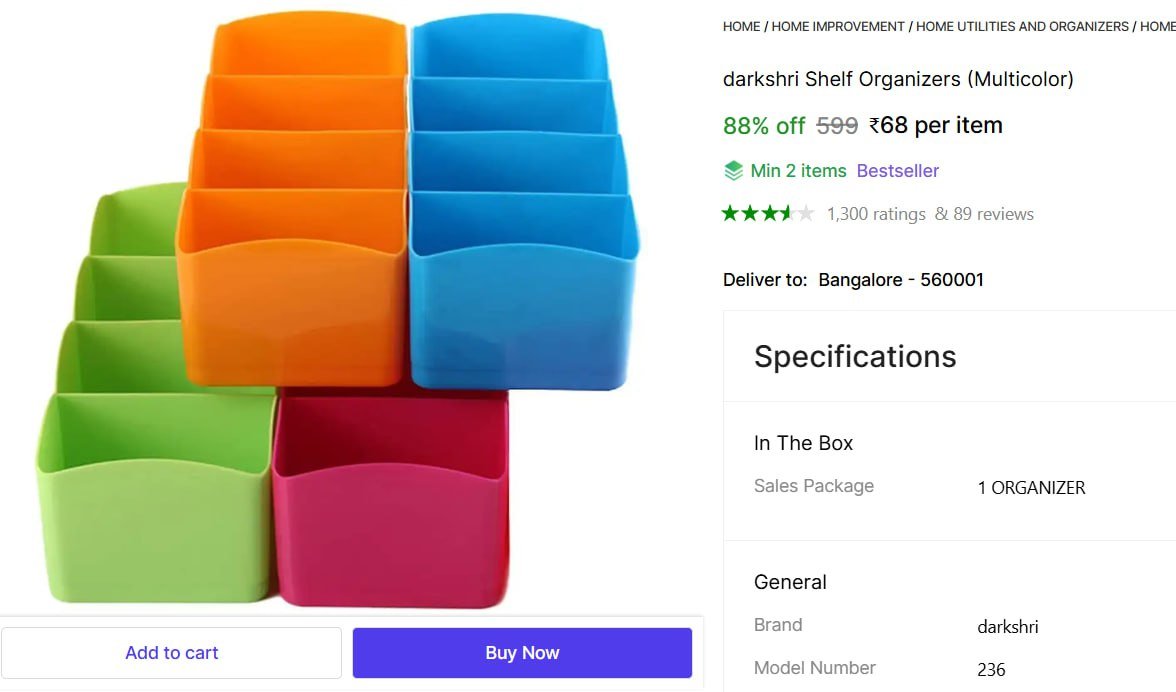Click the Add to cart button
The height and width of the screenshot is (692, 1176).
[171, 653]
